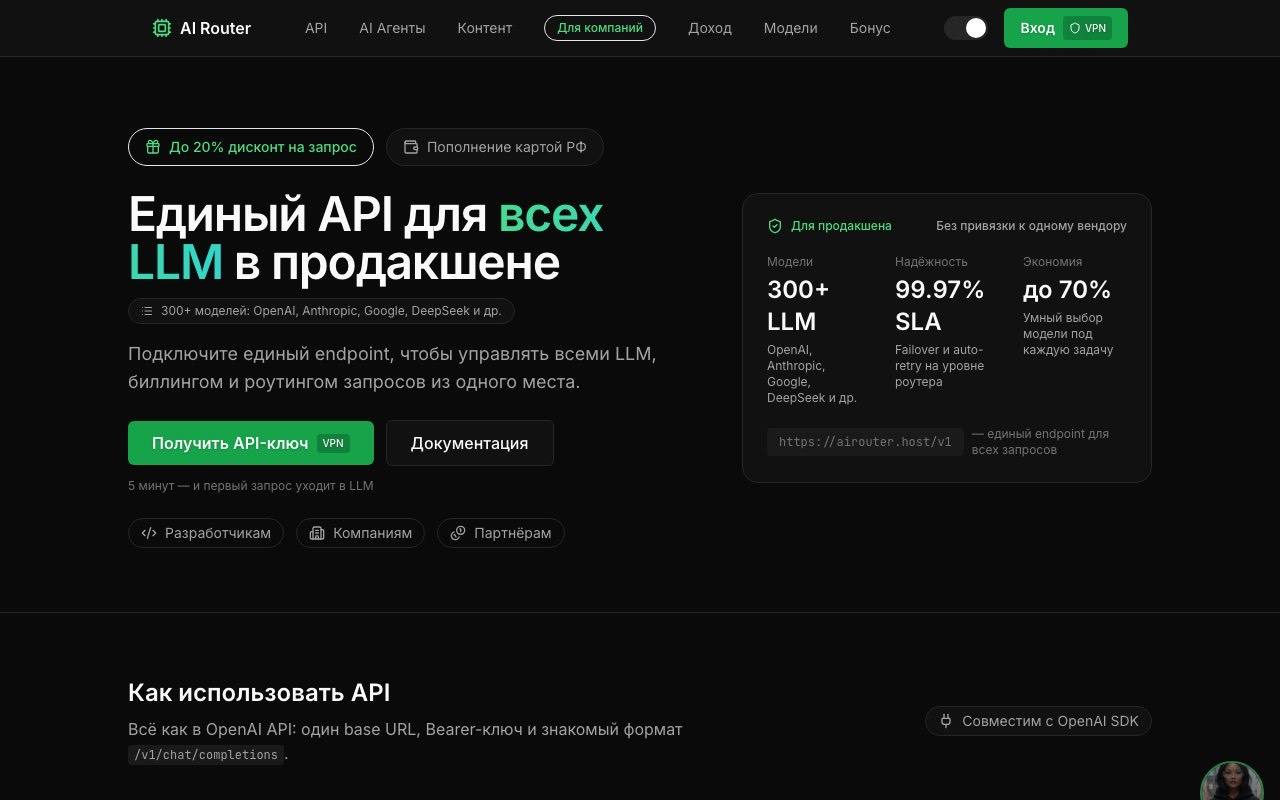Click the building icon in Компаниям chip
Image resolution: width=1280 pixels, height=800 pixels.
click(x=317, y=533)
